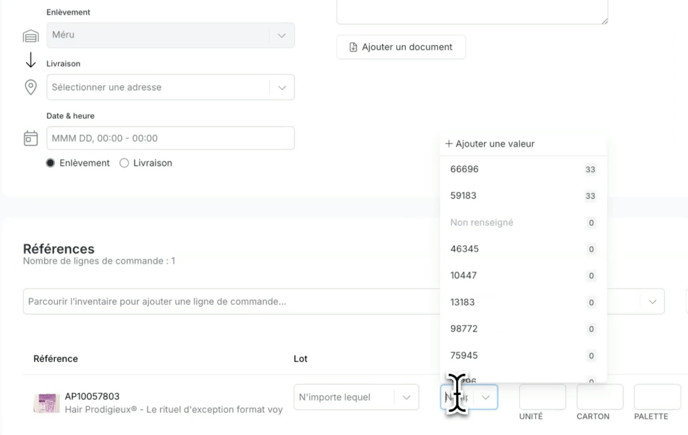Open the inventory search dropdown chevron
The image size is (688, 435).
click(652, 301)
